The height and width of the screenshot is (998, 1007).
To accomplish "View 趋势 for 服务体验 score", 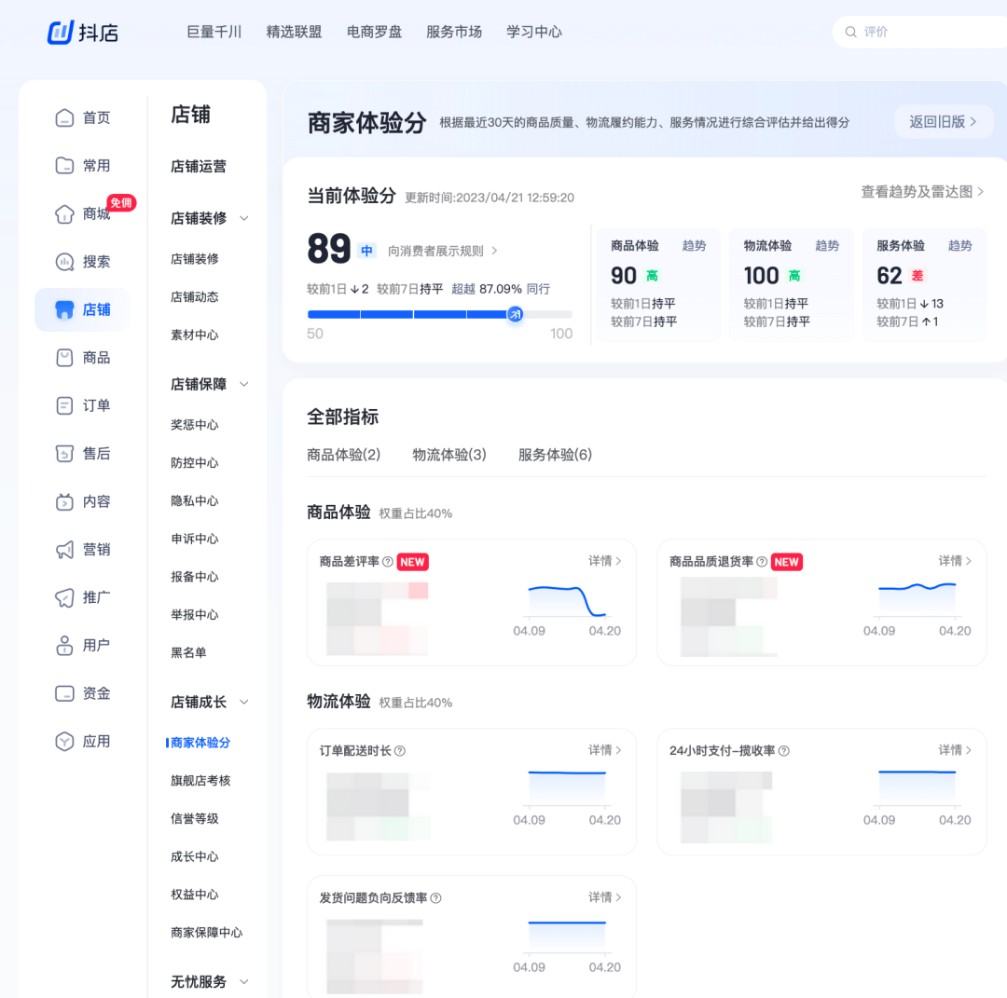I will point(960,245).
